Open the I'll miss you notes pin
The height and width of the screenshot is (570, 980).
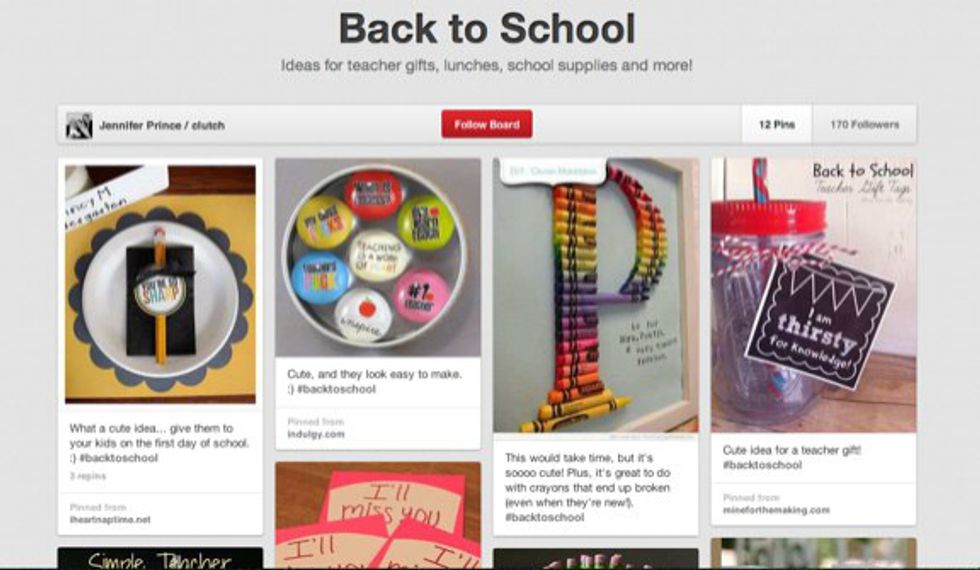click(x=378, y=514)
